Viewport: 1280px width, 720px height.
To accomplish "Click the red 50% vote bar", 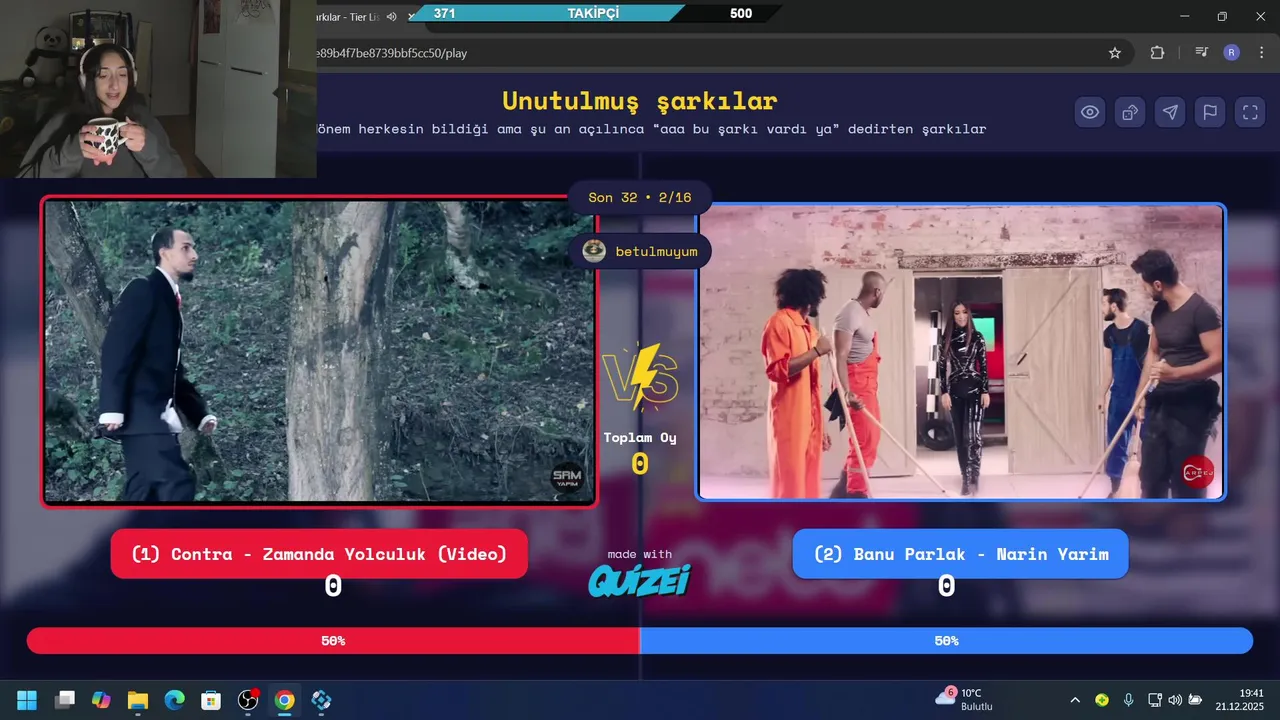I will pos(333,641).
